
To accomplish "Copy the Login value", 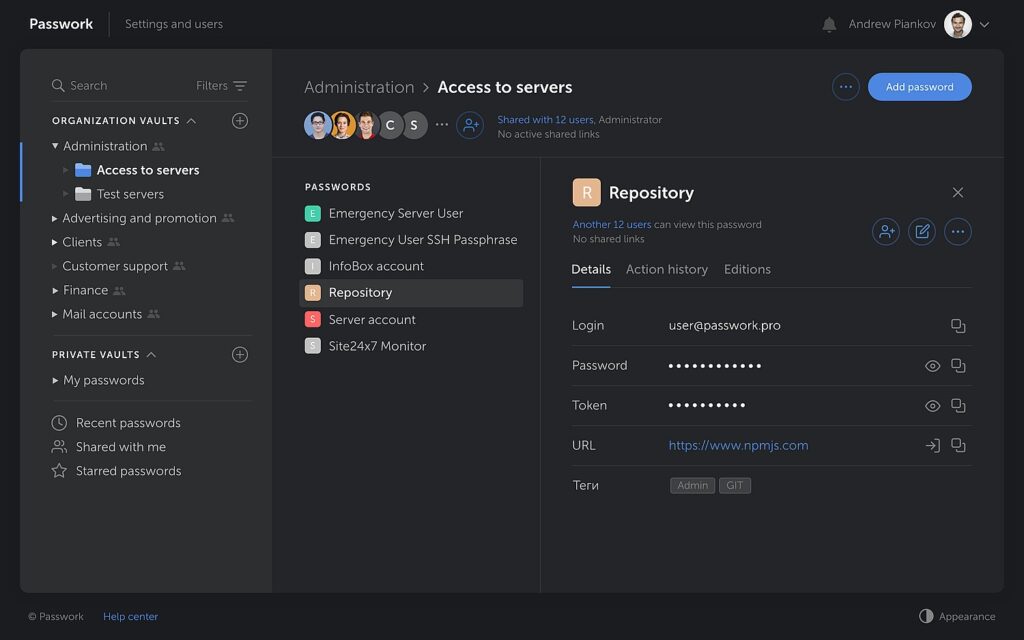I will pyautogui.click(x=958, y=326).
